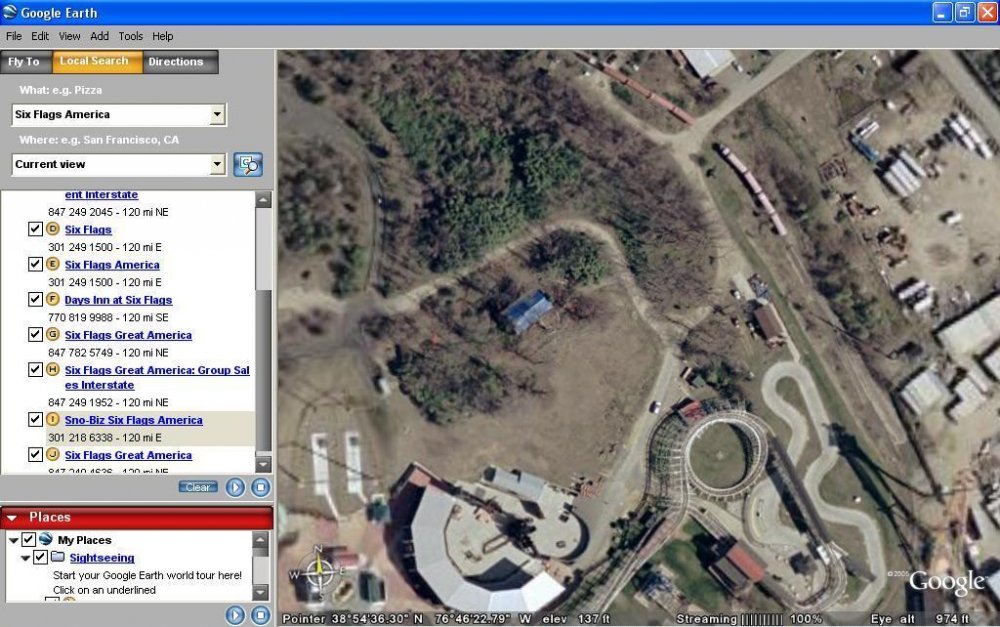Image resolution: width=1000 pixels, height=627 pixels.
Task: Open the 'What' search term dropdown
Action: [218, 115]
